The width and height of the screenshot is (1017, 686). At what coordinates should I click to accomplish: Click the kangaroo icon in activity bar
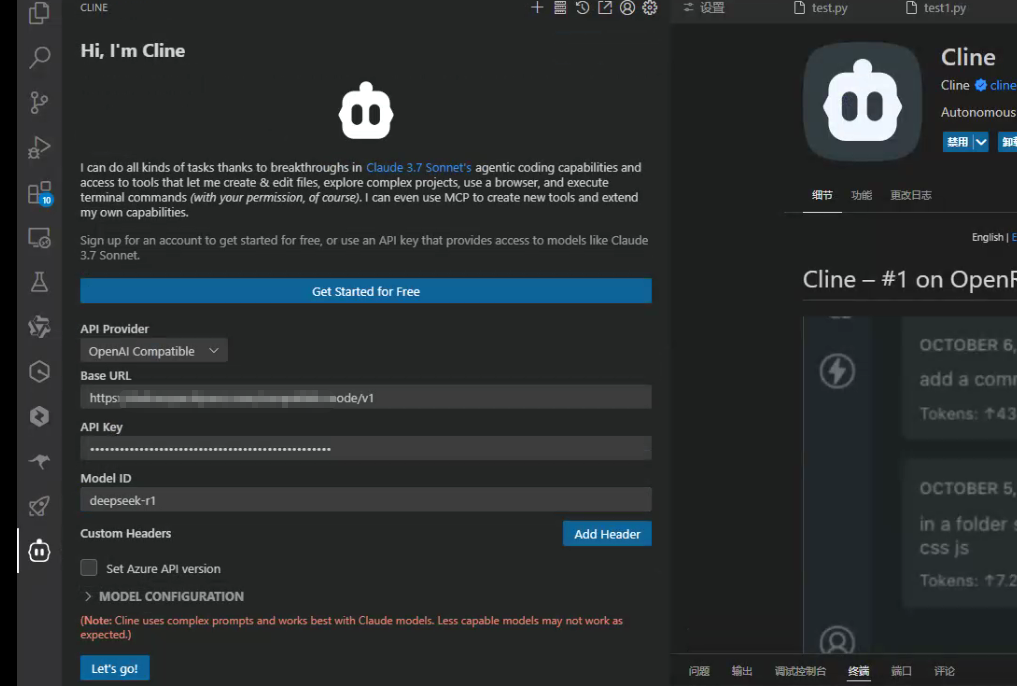(39, 461)
